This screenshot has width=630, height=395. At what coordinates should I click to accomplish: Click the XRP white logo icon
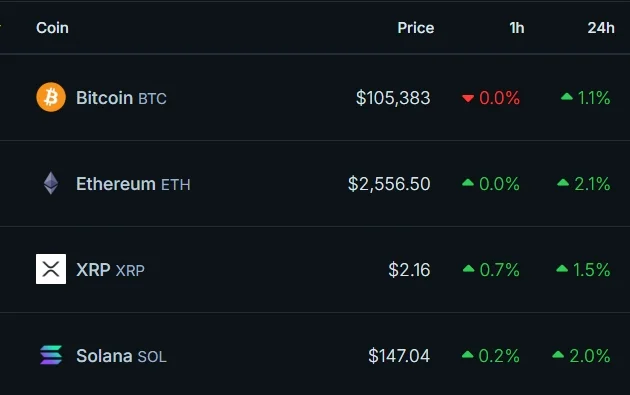coord(51,269)
